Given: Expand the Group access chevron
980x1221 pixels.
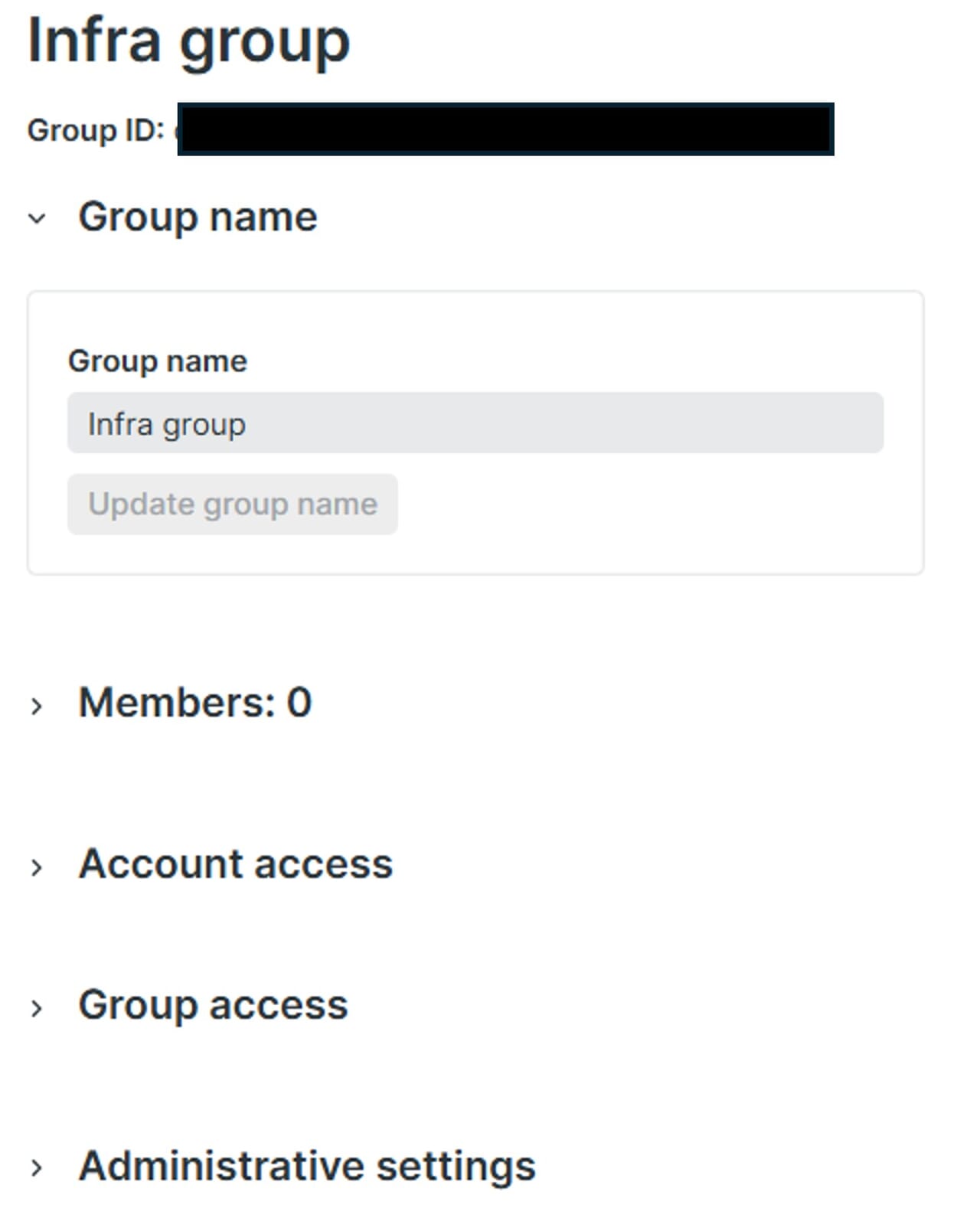Looking at the screenshot, I should 37,1008.
